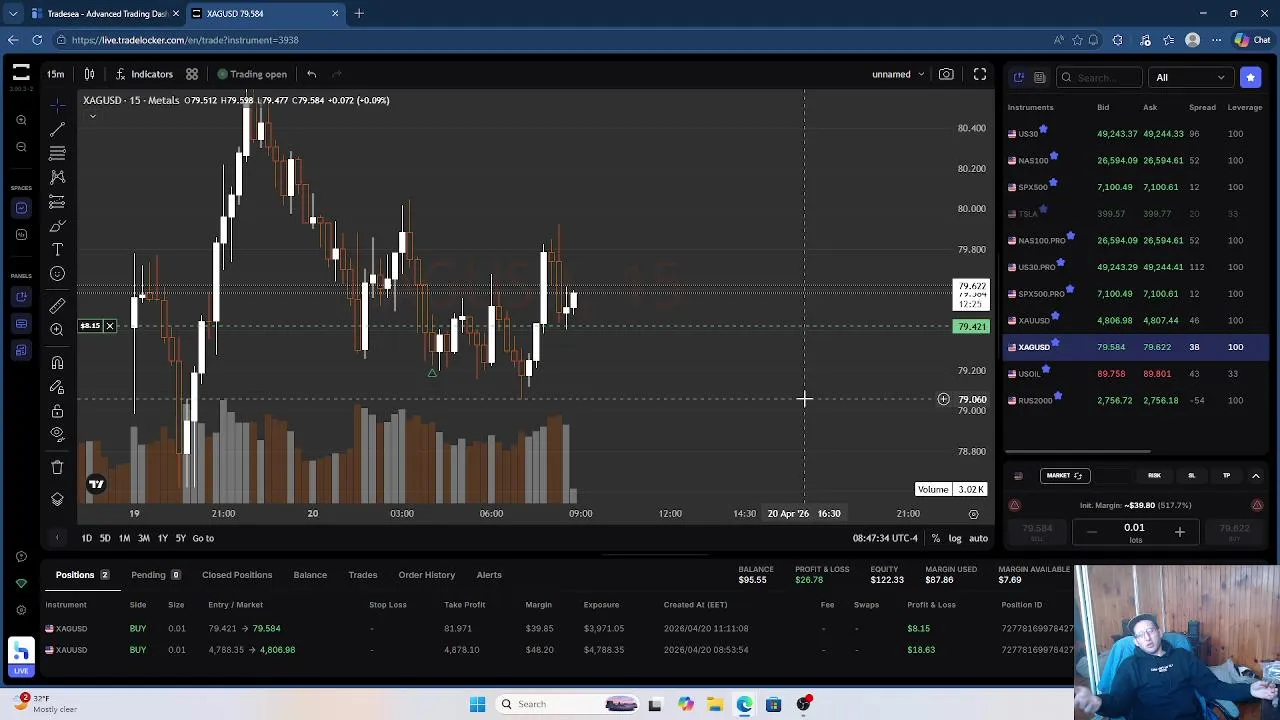Toggle percent scale on price axis
This screenshot has width=1280, height=720.
[x=936, y=538]
